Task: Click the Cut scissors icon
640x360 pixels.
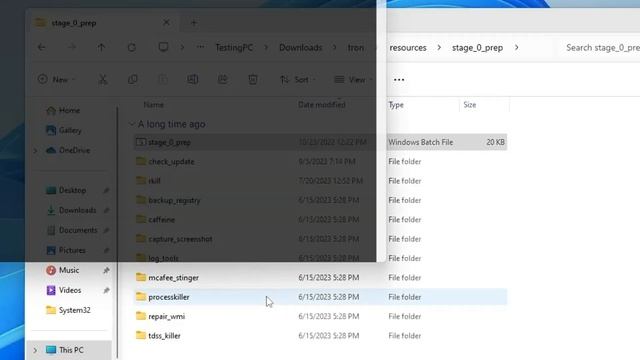Action: [103, 80]
